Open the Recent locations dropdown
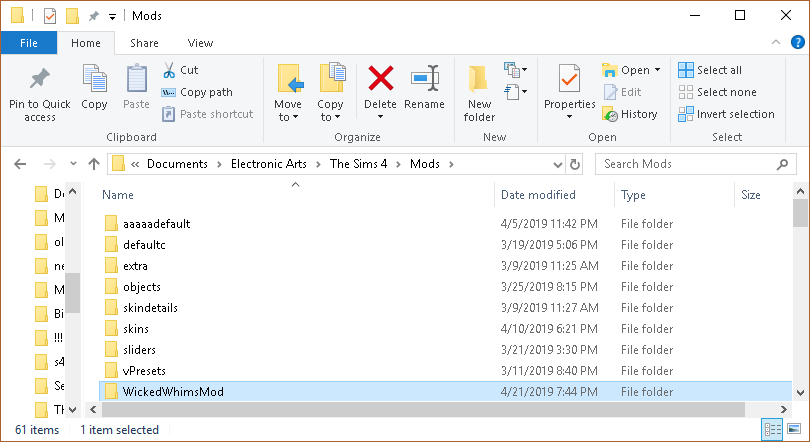 tap(73, 164)
